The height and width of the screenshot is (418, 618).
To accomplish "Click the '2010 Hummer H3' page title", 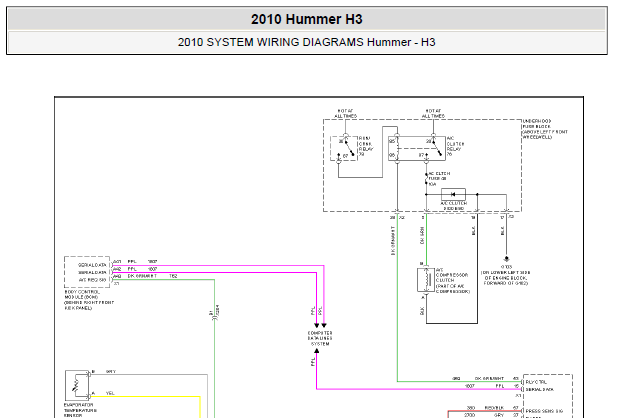I will coord(307,19).
